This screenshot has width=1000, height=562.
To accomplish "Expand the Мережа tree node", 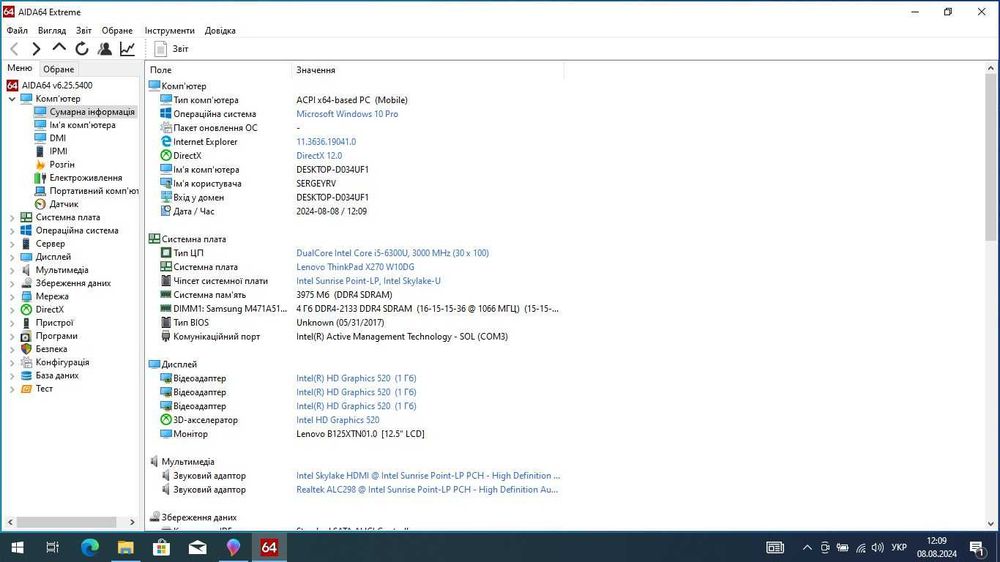I will click(11, 297).
